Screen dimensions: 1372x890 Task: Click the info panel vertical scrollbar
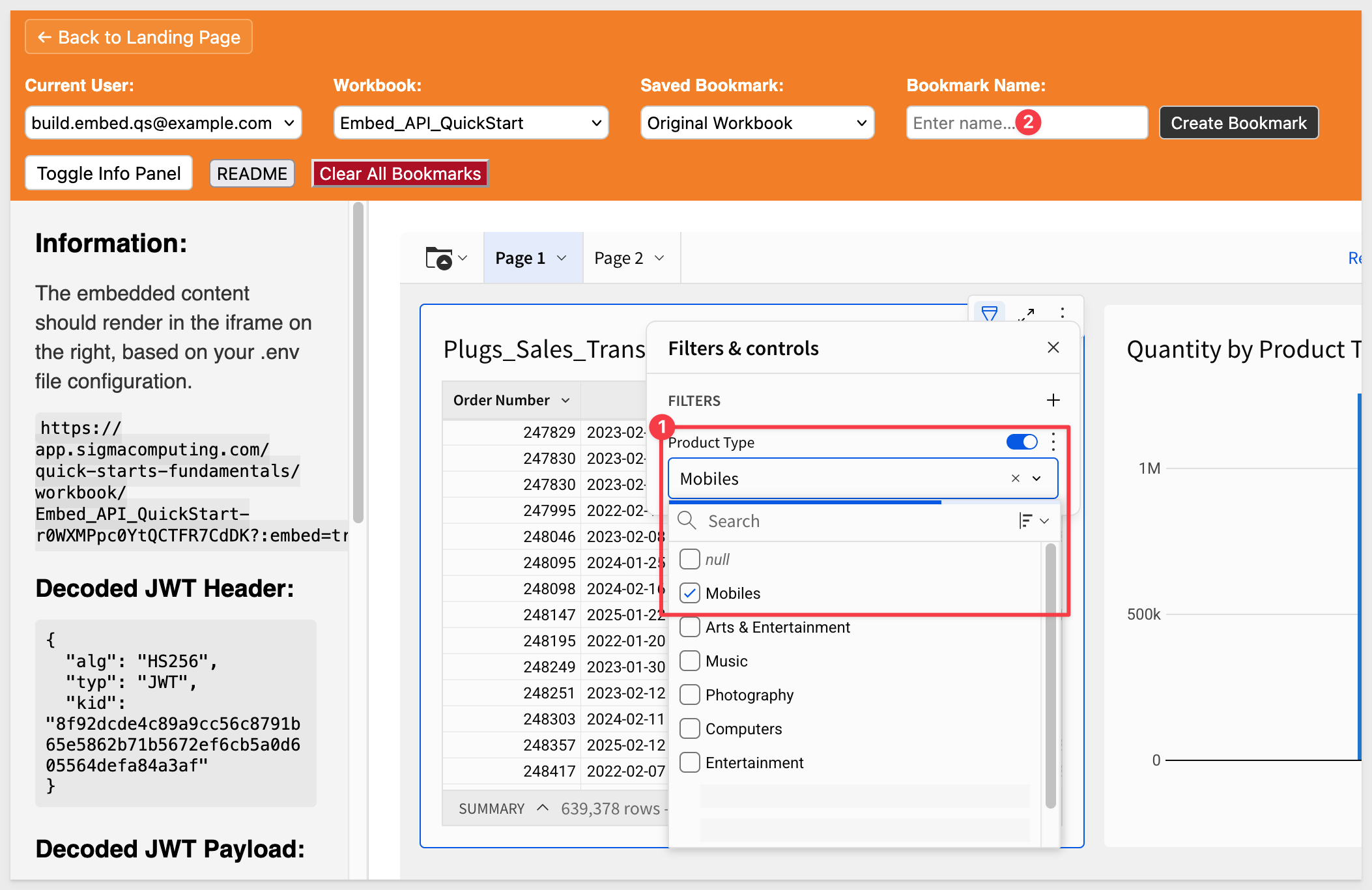pos(358,362)
